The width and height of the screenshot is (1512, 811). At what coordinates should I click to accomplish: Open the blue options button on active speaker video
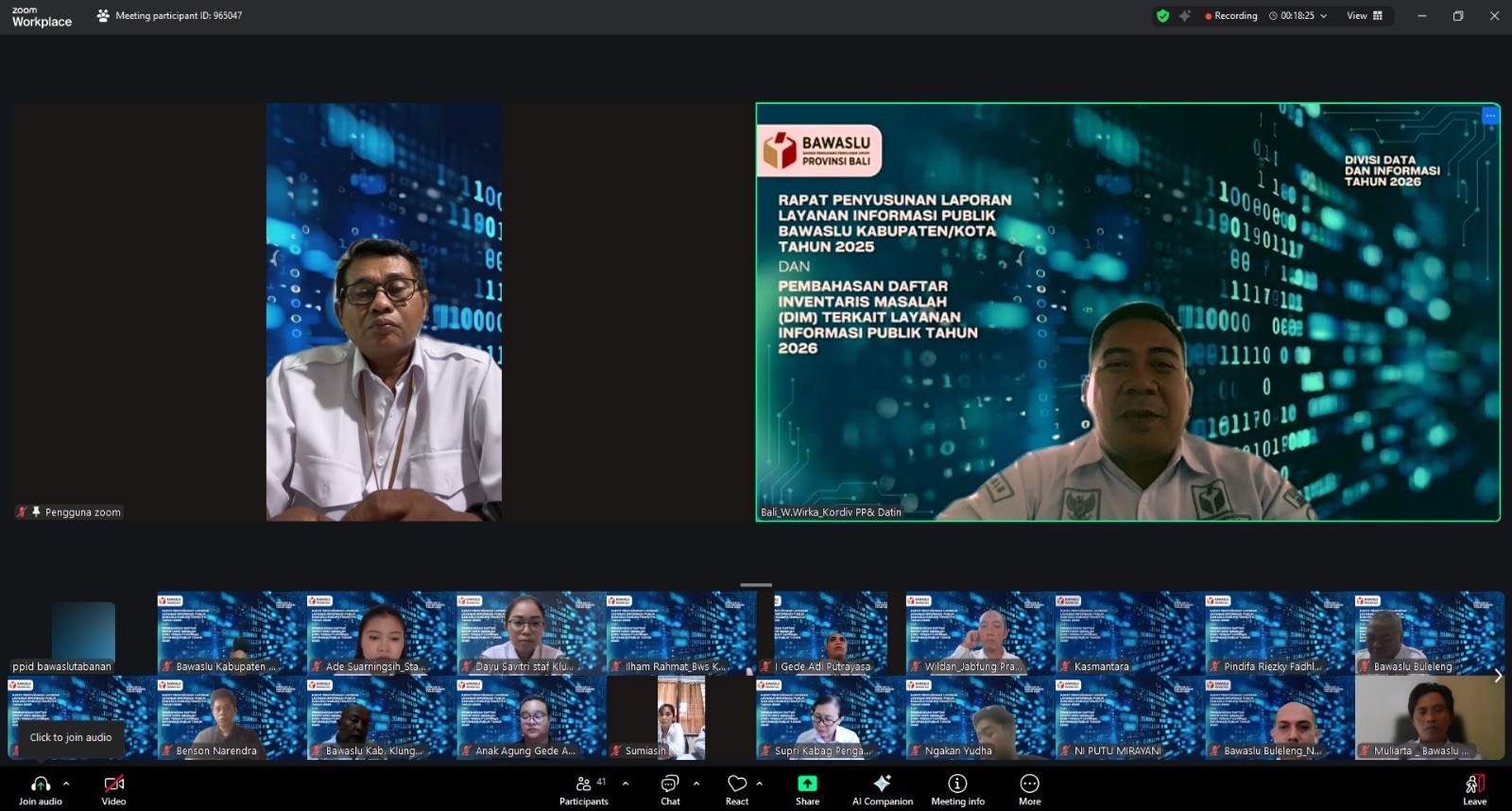point(1490,115)
